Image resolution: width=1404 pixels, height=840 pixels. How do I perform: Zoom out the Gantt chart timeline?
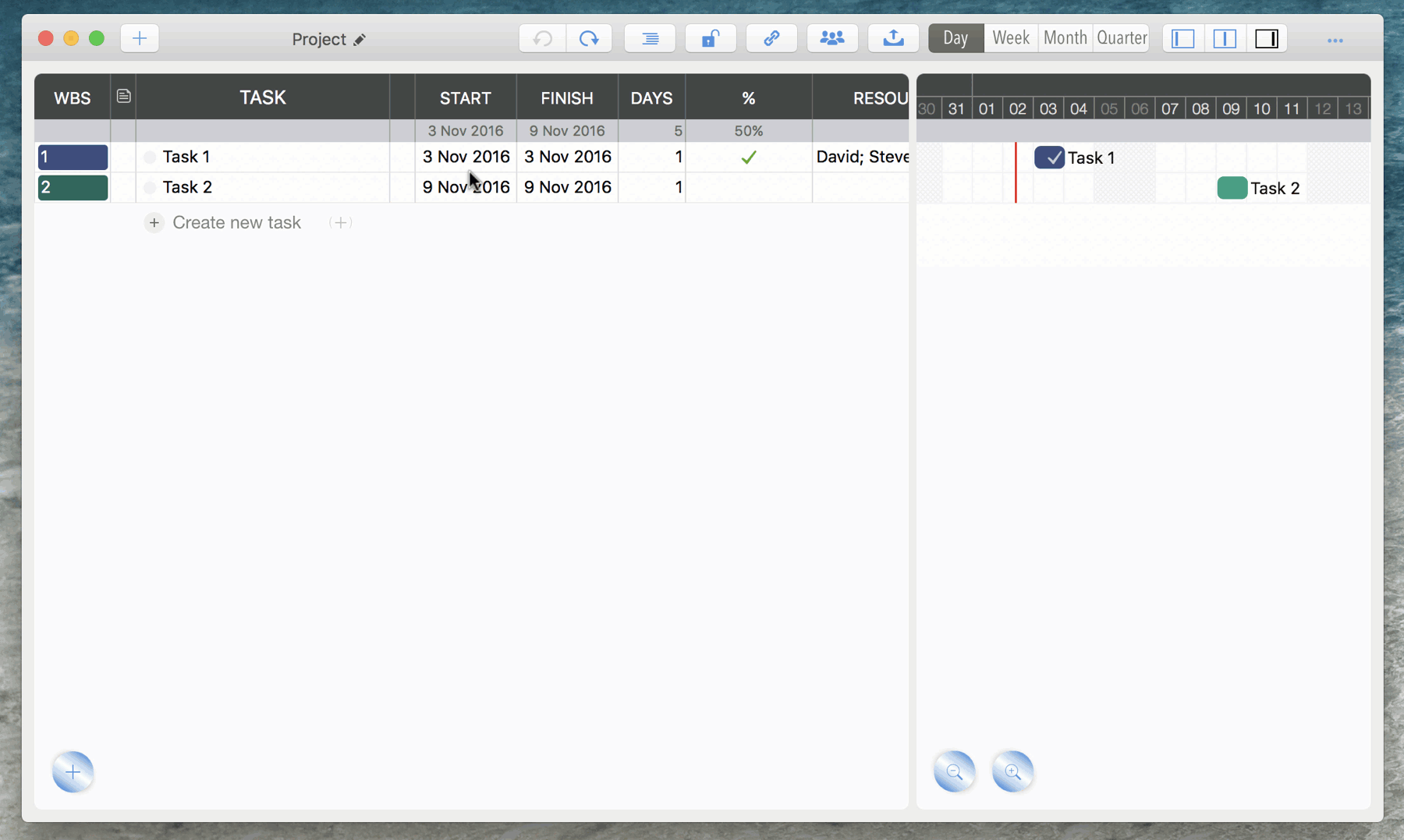[955, 771]
